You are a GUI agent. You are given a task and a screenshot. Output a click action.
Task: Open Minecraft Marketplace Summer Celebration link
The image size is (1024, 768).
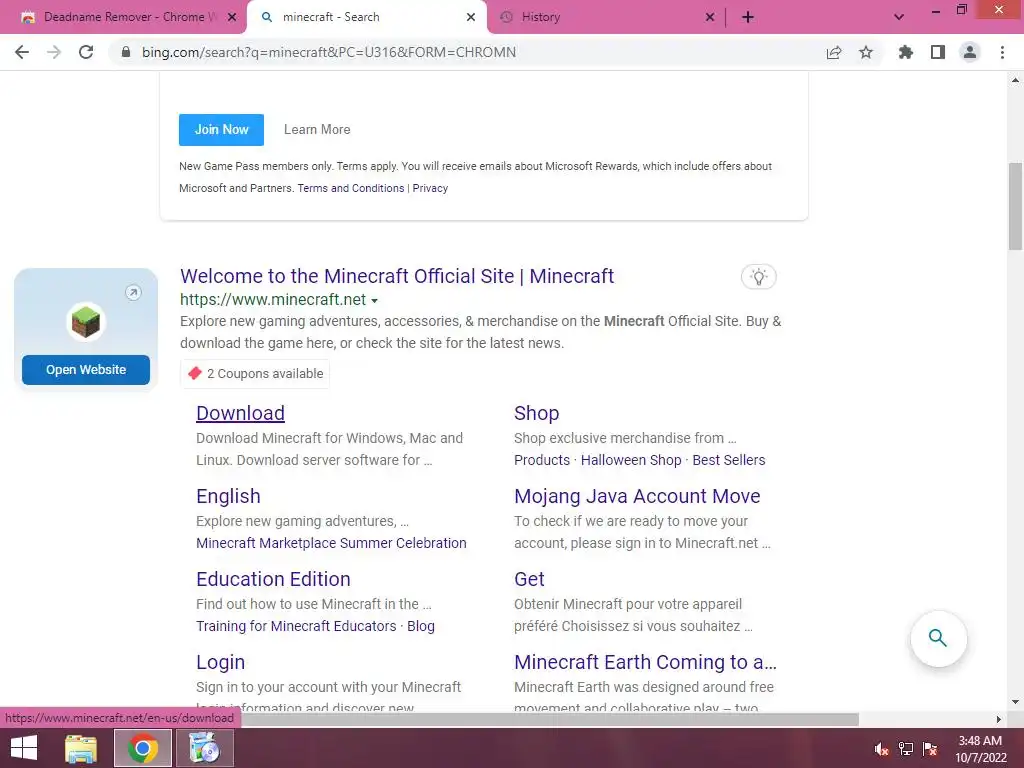[331, 543]
